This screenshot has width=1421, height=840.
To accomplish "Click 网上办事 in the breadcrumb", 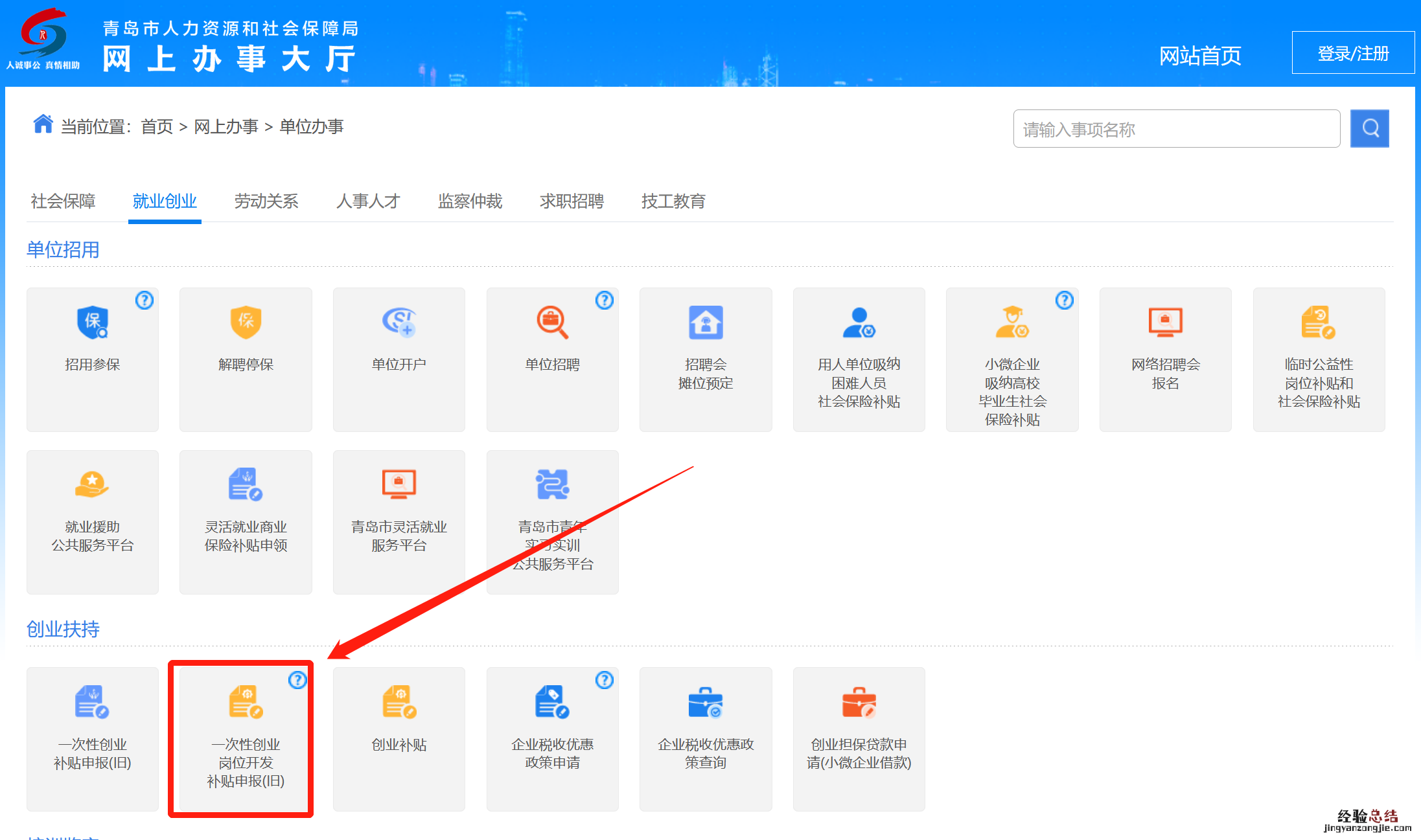I will pos(226,126).
